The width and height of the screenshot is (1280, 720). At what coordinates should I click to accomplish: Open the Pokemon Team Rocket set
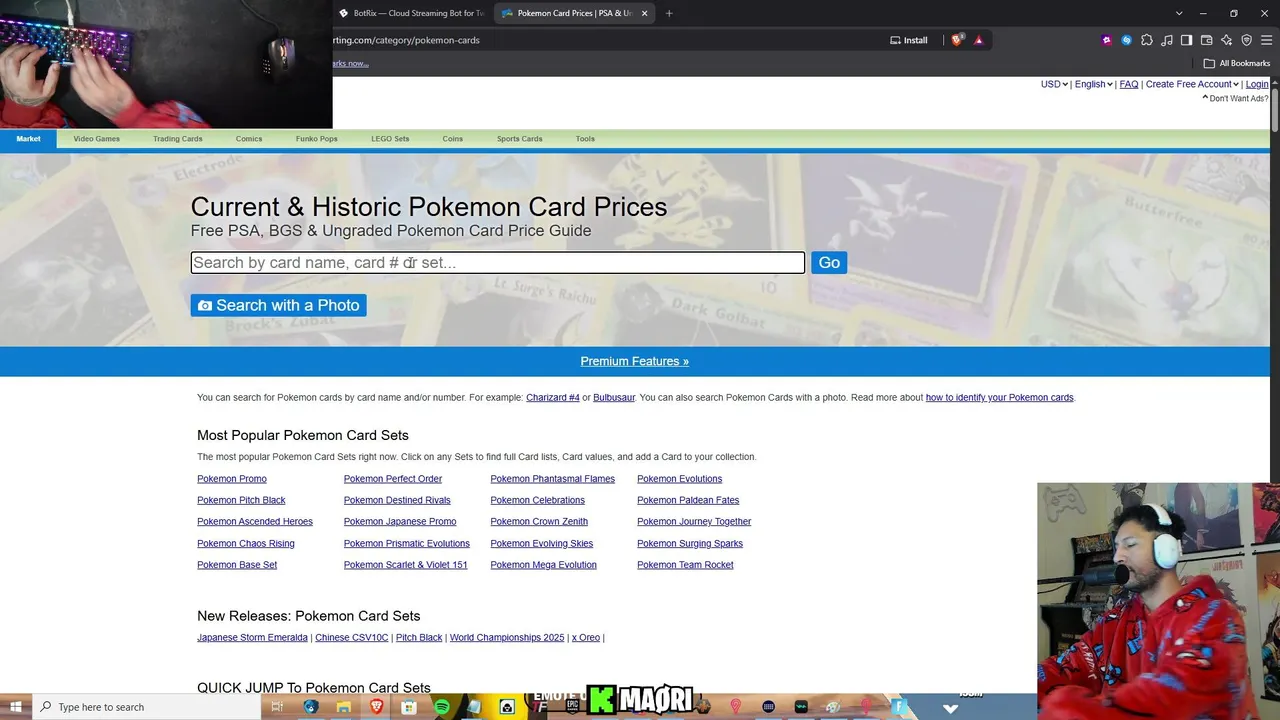[x=685, y=565]
